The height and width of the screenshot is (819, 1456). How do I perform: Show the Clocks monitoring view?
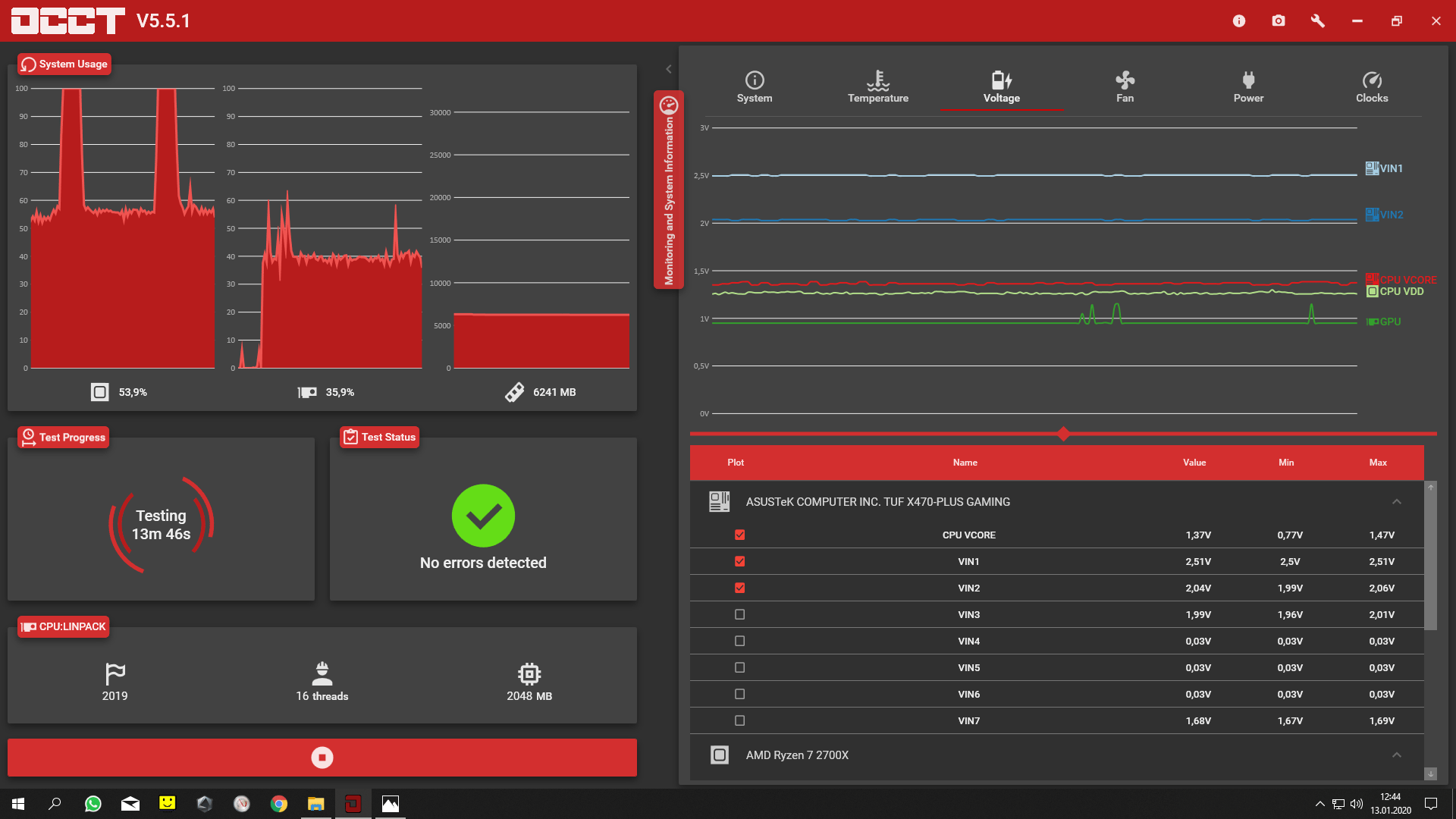[1372, 87]
